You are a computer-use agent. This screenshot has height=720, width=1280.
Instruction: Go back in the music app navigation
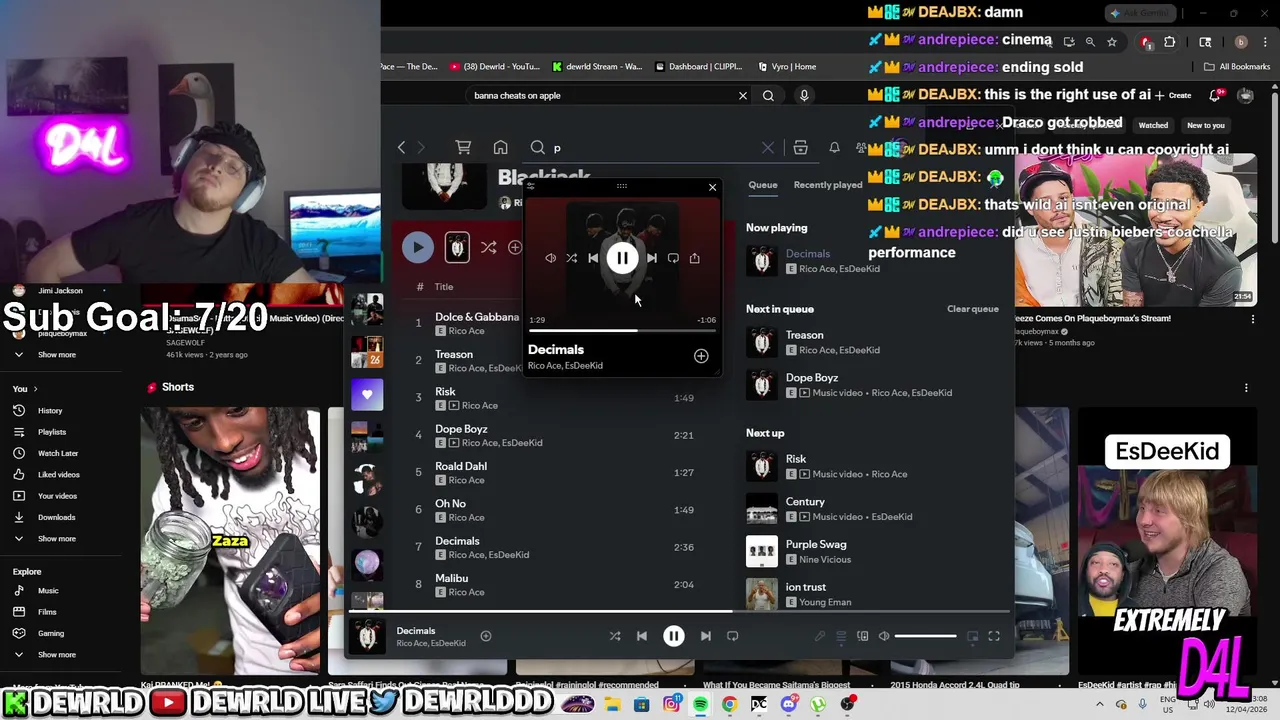pyautogui.click(x=402, y=148)
